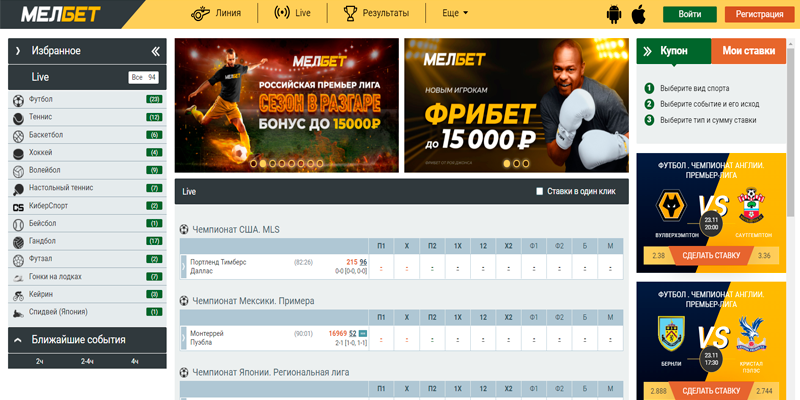Select the Футбол football icon in sidebar

click(x=18, y=100)
